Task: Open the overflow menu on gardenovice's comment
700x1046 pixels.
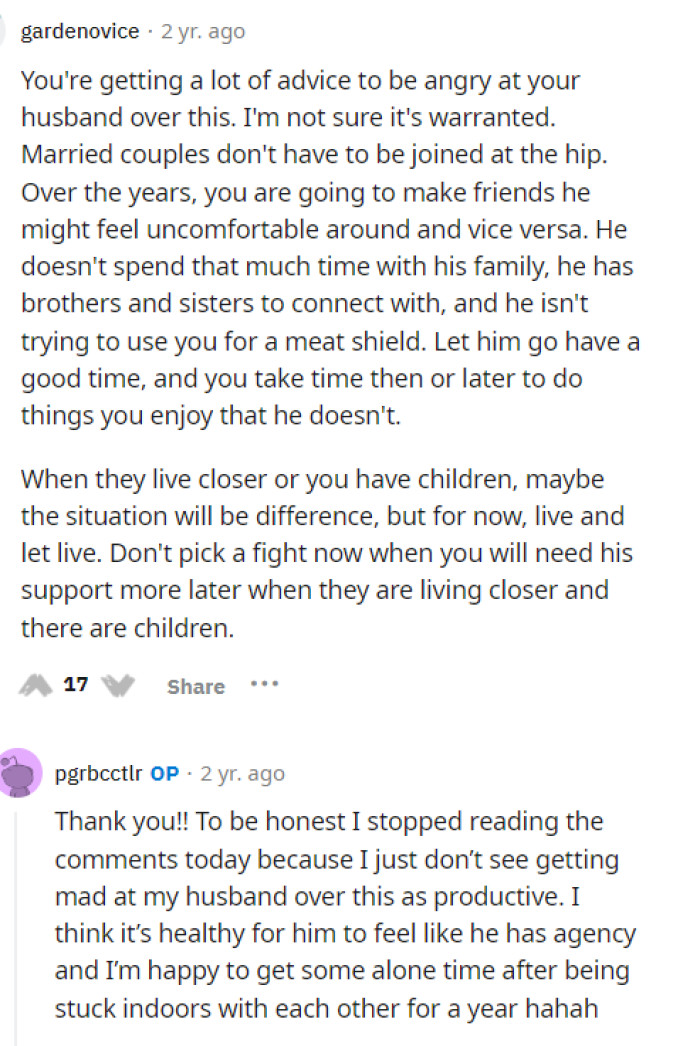Action: coord(264,685)
